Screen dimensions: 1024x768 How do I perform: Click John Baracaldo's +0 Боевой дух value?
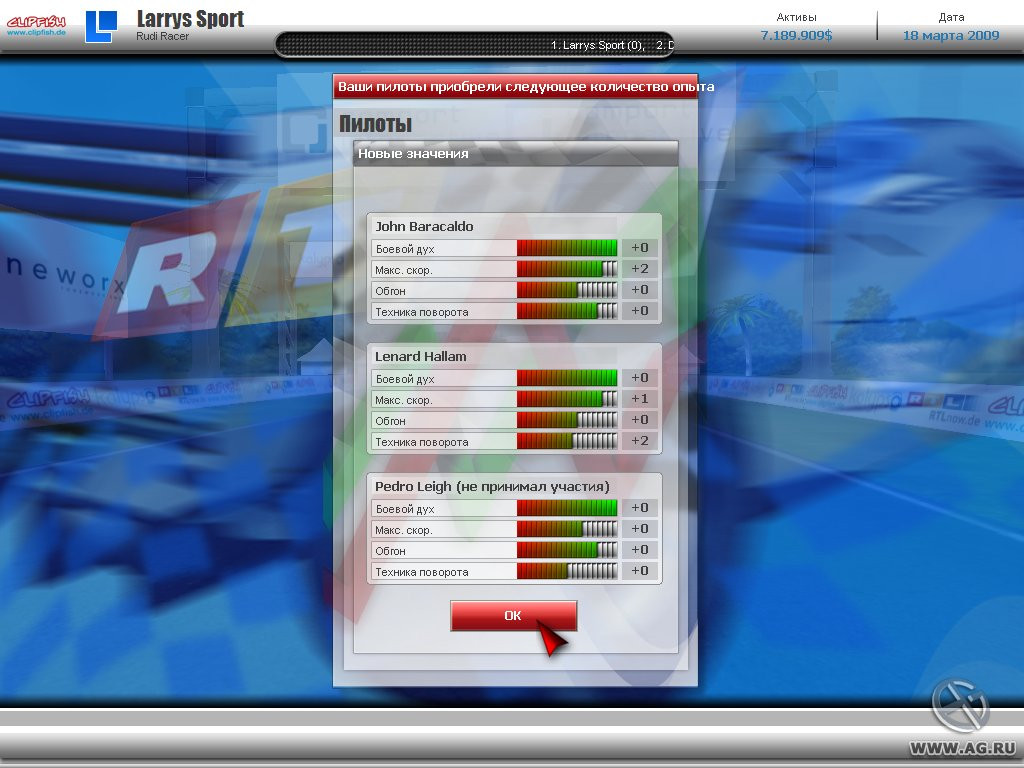click(x=639, y=248)
